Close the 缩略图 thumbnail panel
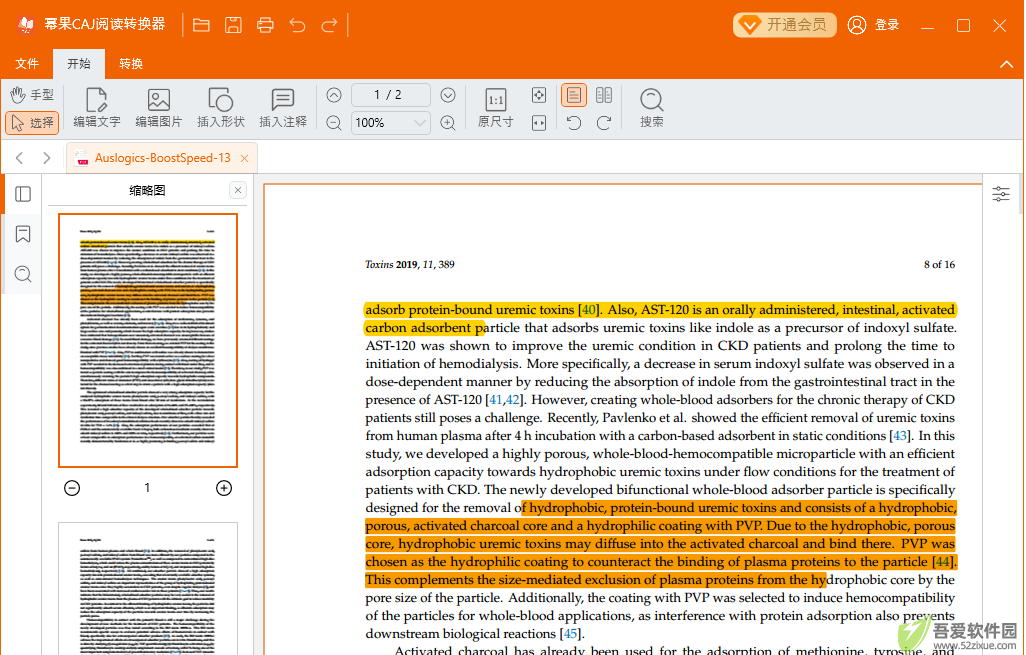 tap(238, 190)
